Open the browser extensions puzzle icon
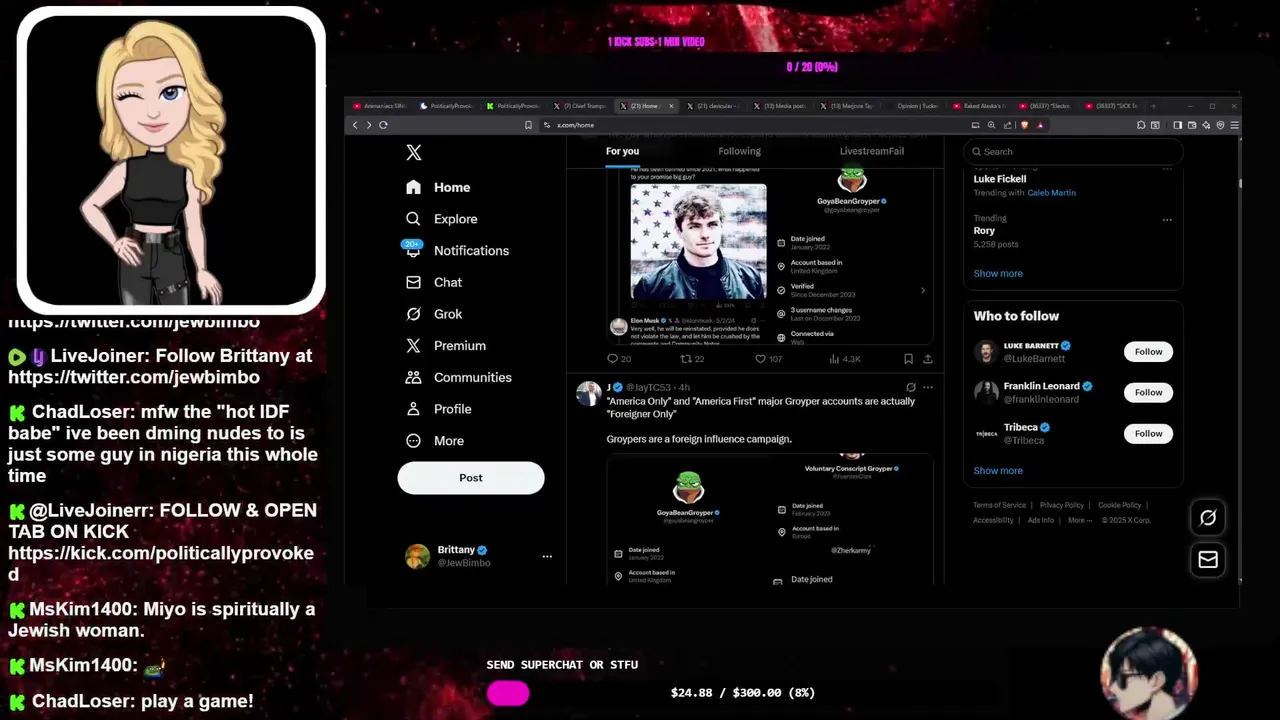1280x720 pixels. click(x=1141, y=125)
